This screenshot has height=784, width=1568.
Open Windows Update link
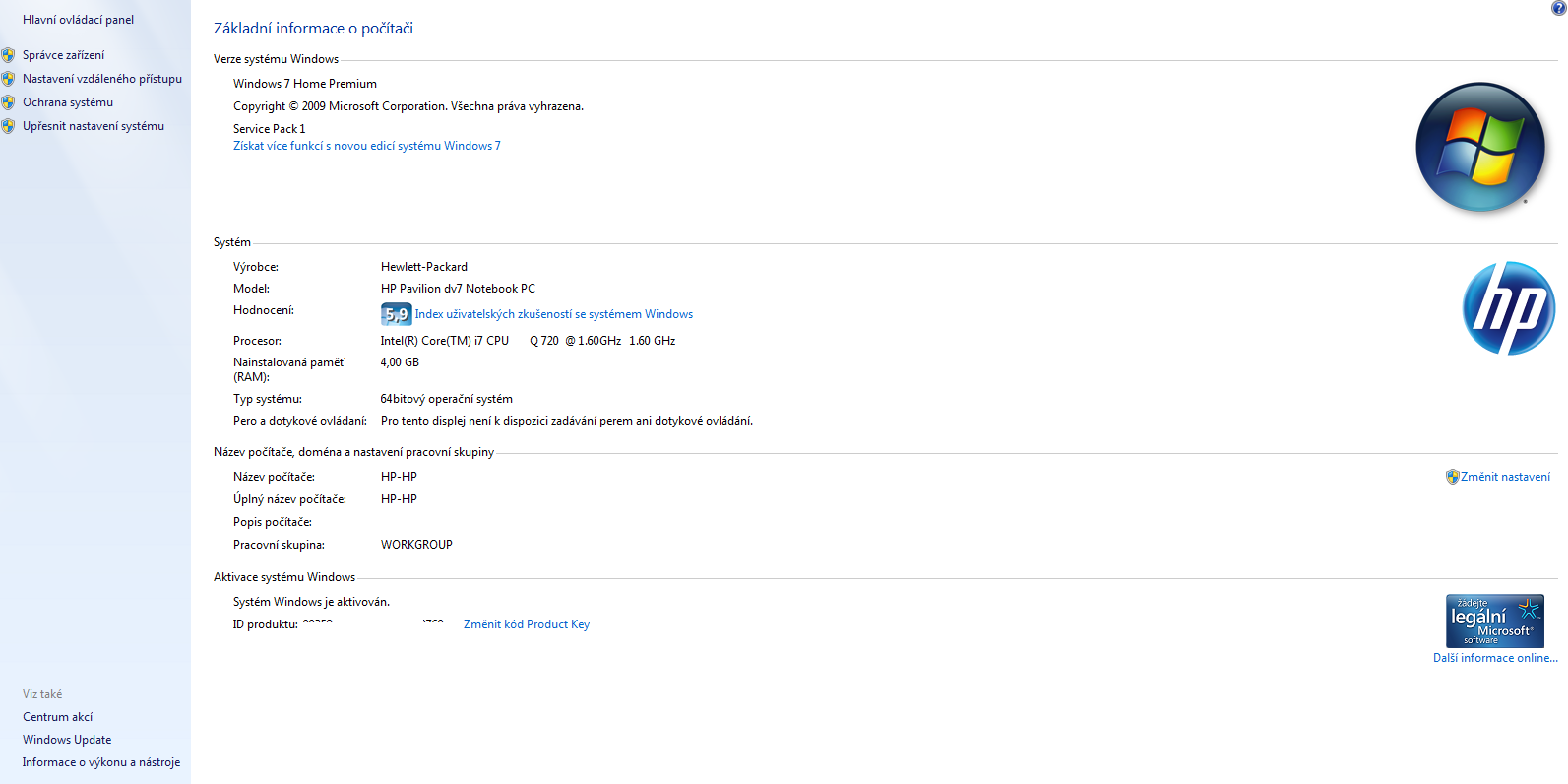[x=67, y=740]
